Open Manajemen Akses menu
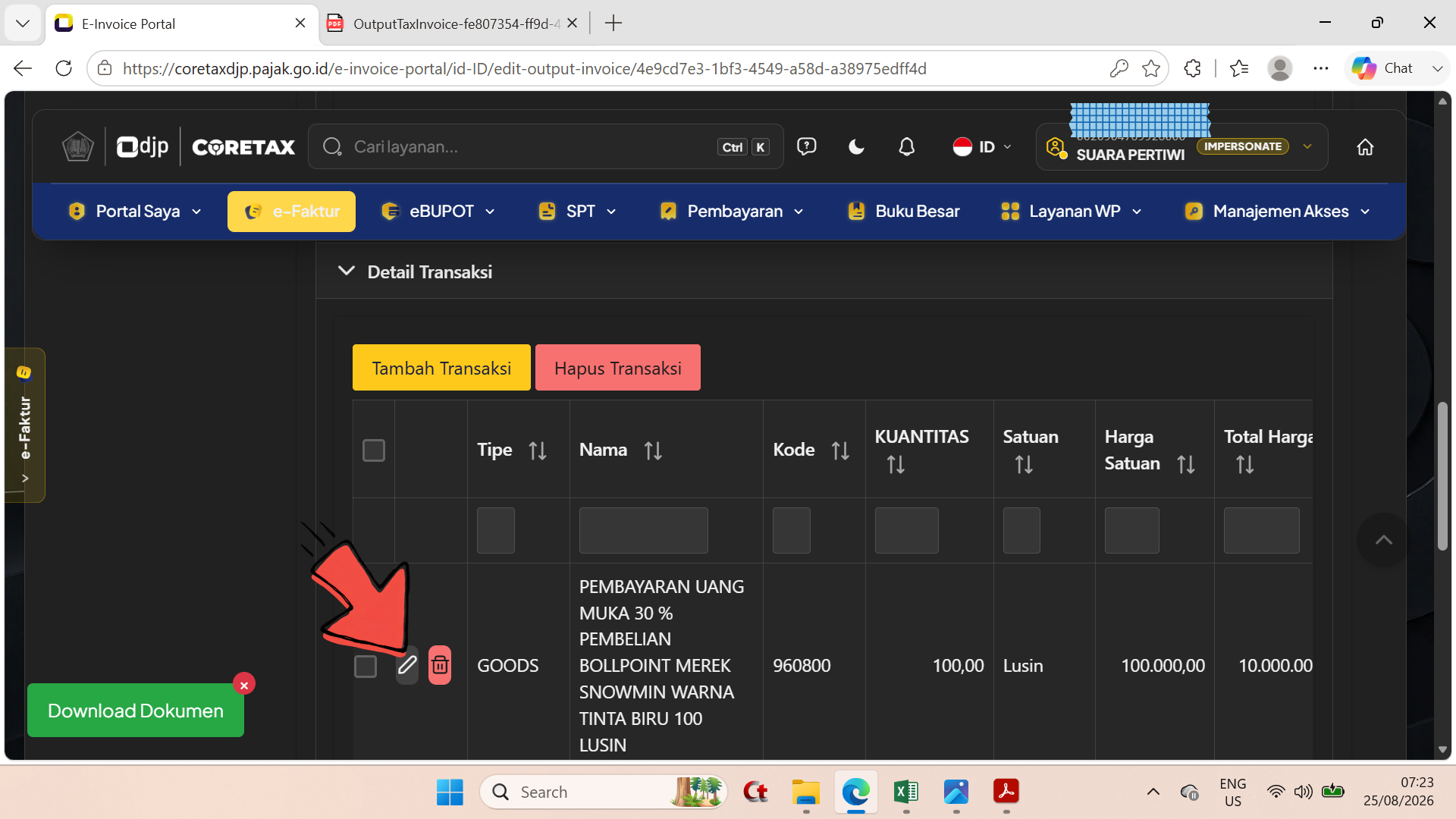 pyautogui.click(x=1278, y=211)
